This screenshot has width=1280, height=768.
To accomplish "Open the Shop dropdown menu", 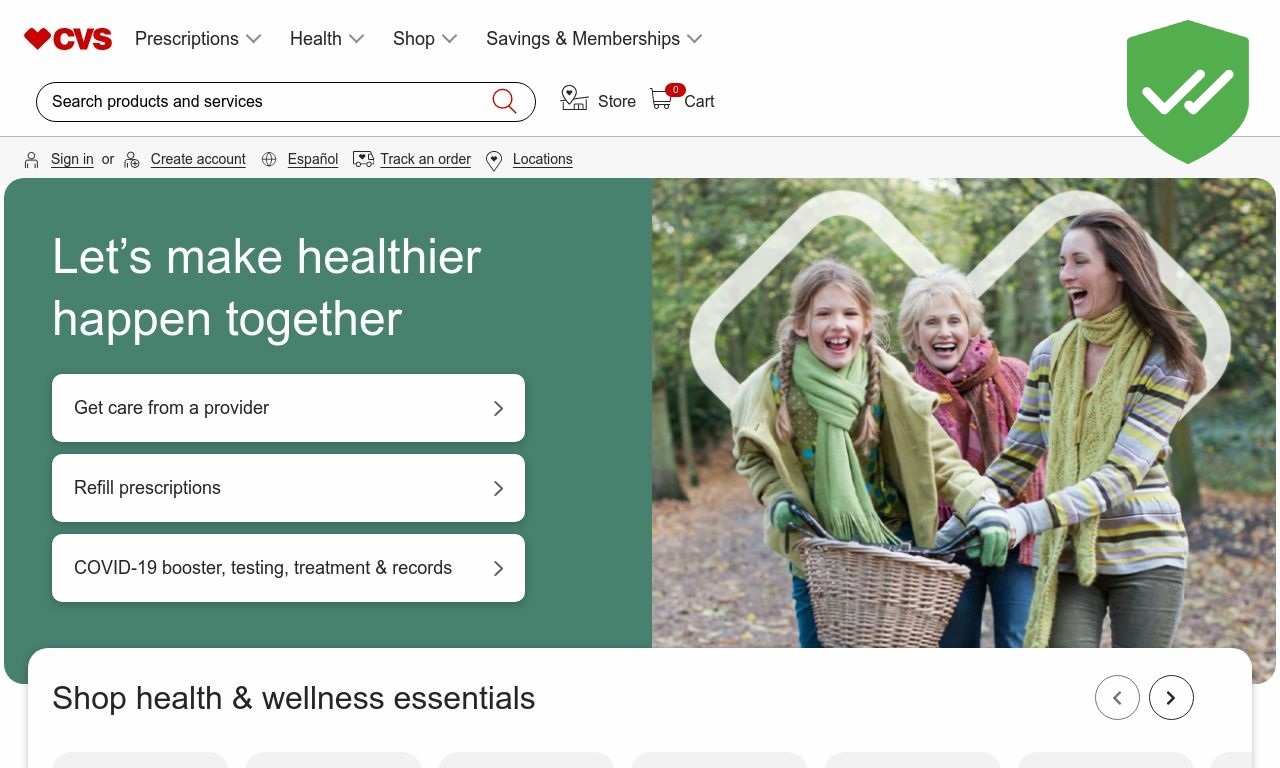I will [x=425, y=39].
